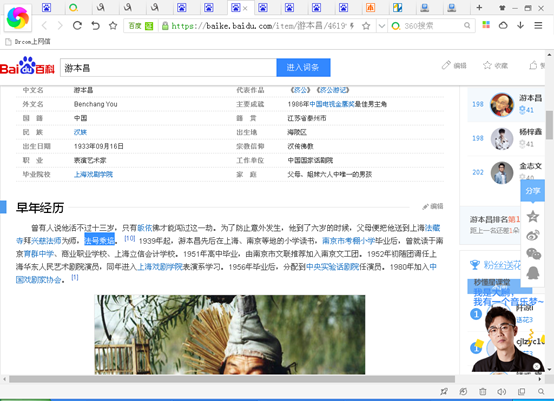554x401 pixels.
Task: Click the page zoom magnifier icon
Action: click(x=541, y=391)
